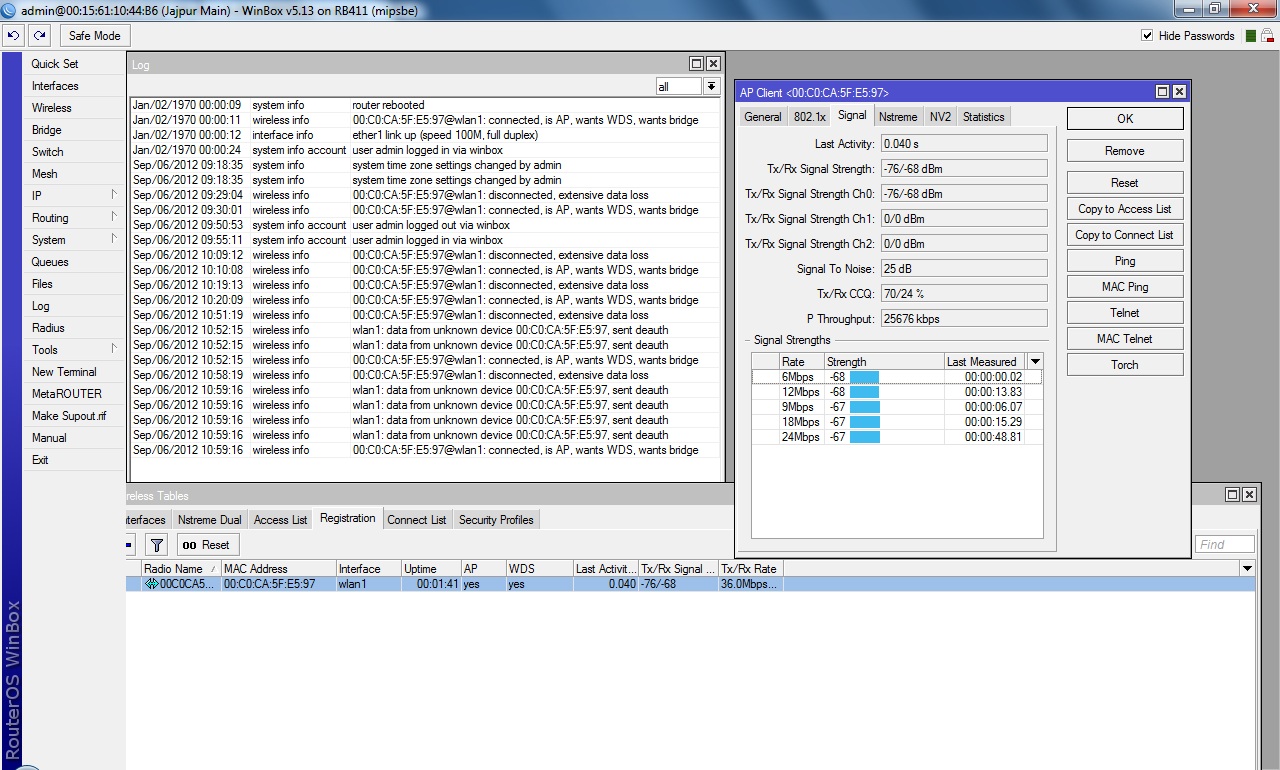The height and width of the screenshot is (770, 1280).
Task: Click the P Throughput value field
Action: (x=963, y=319)
